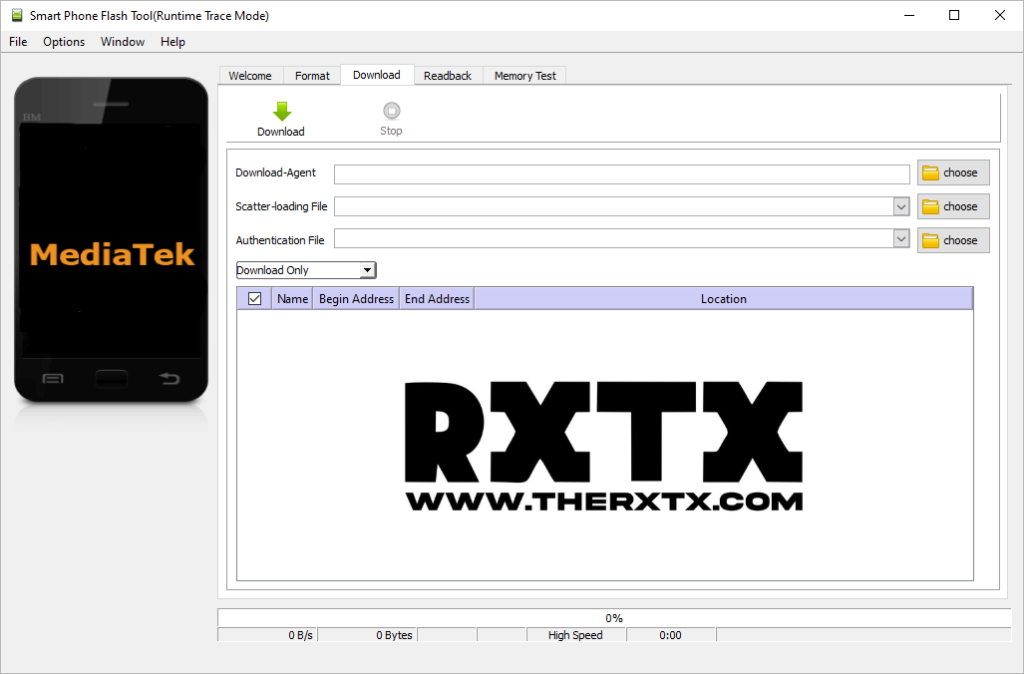
Task: Open the Download Only dropdown
Action: [366, 269]
